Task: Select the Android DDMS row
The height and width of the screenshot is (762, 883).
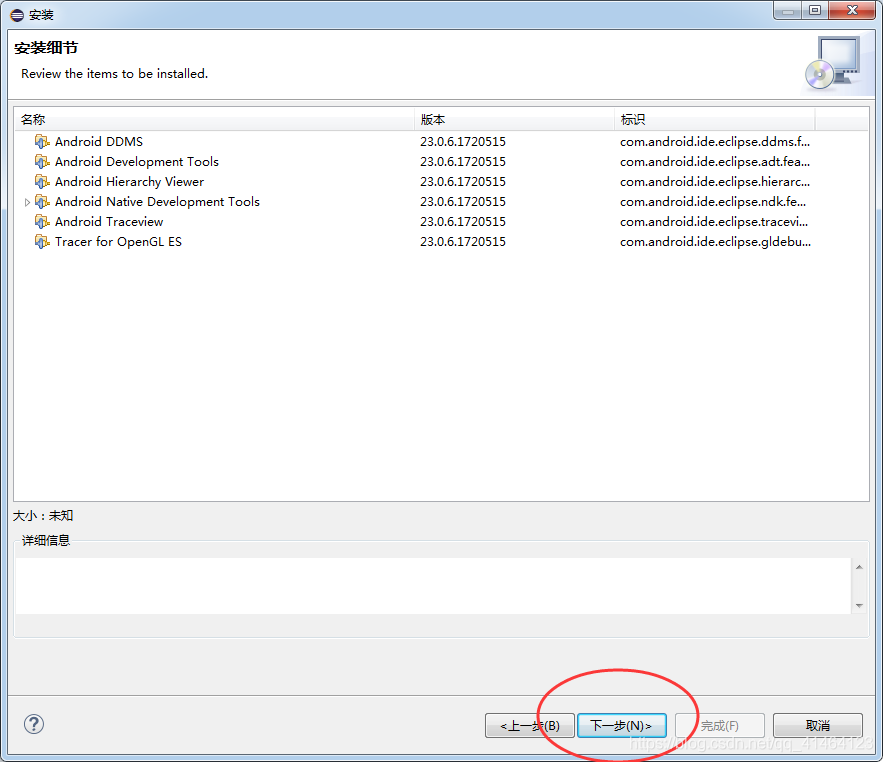Action: [442, 141]
